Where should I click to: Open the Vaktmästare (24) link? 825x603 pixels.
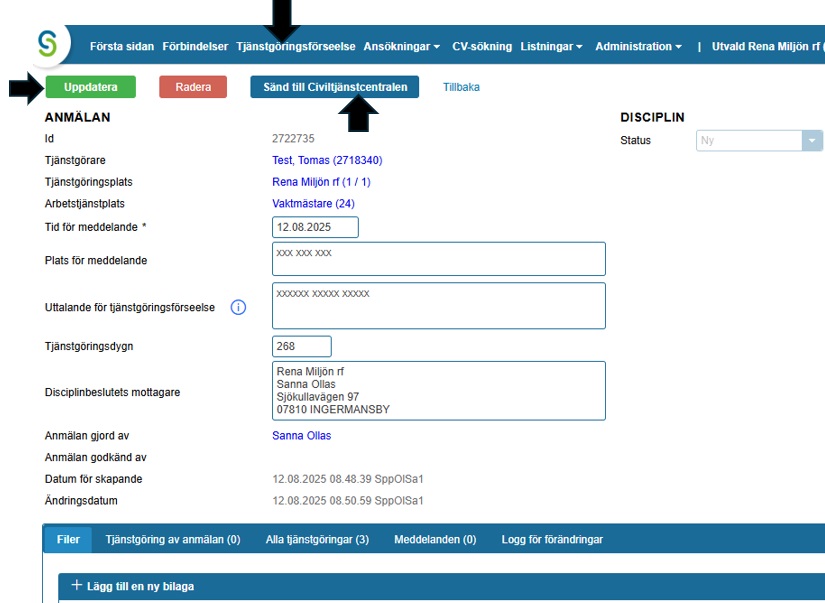313,204
